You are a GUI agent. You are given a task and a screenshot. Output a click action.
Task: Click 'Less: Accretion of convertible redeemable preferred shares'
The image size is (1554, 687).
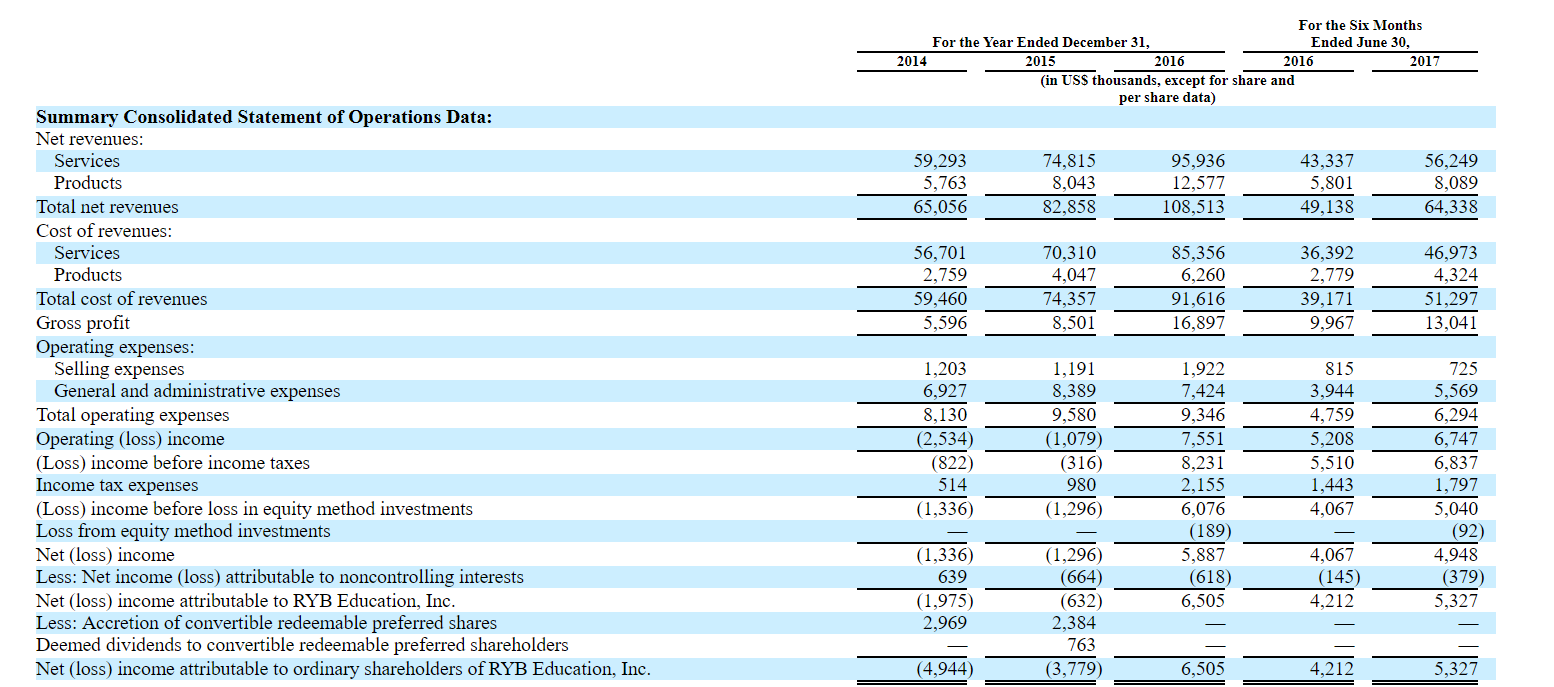coord(266,623)
